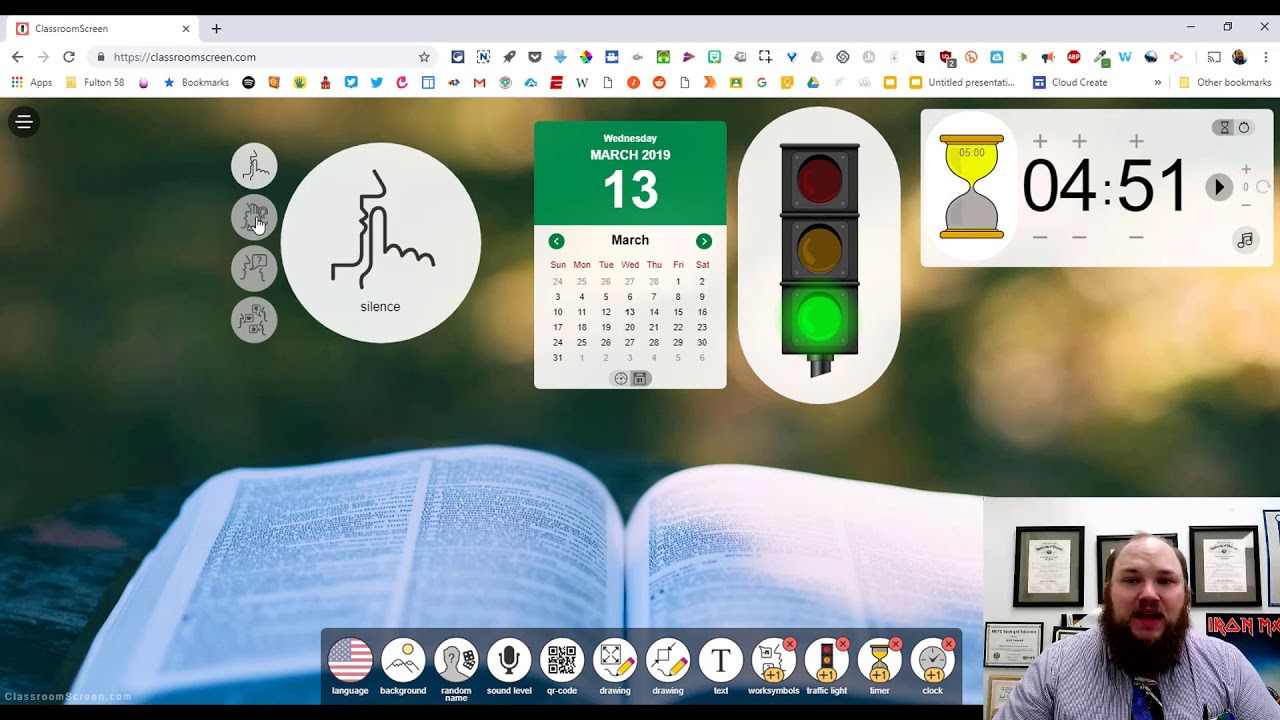Expand hidden bookmarks with the chevron
The image size is (1280, 720).
1158,82
